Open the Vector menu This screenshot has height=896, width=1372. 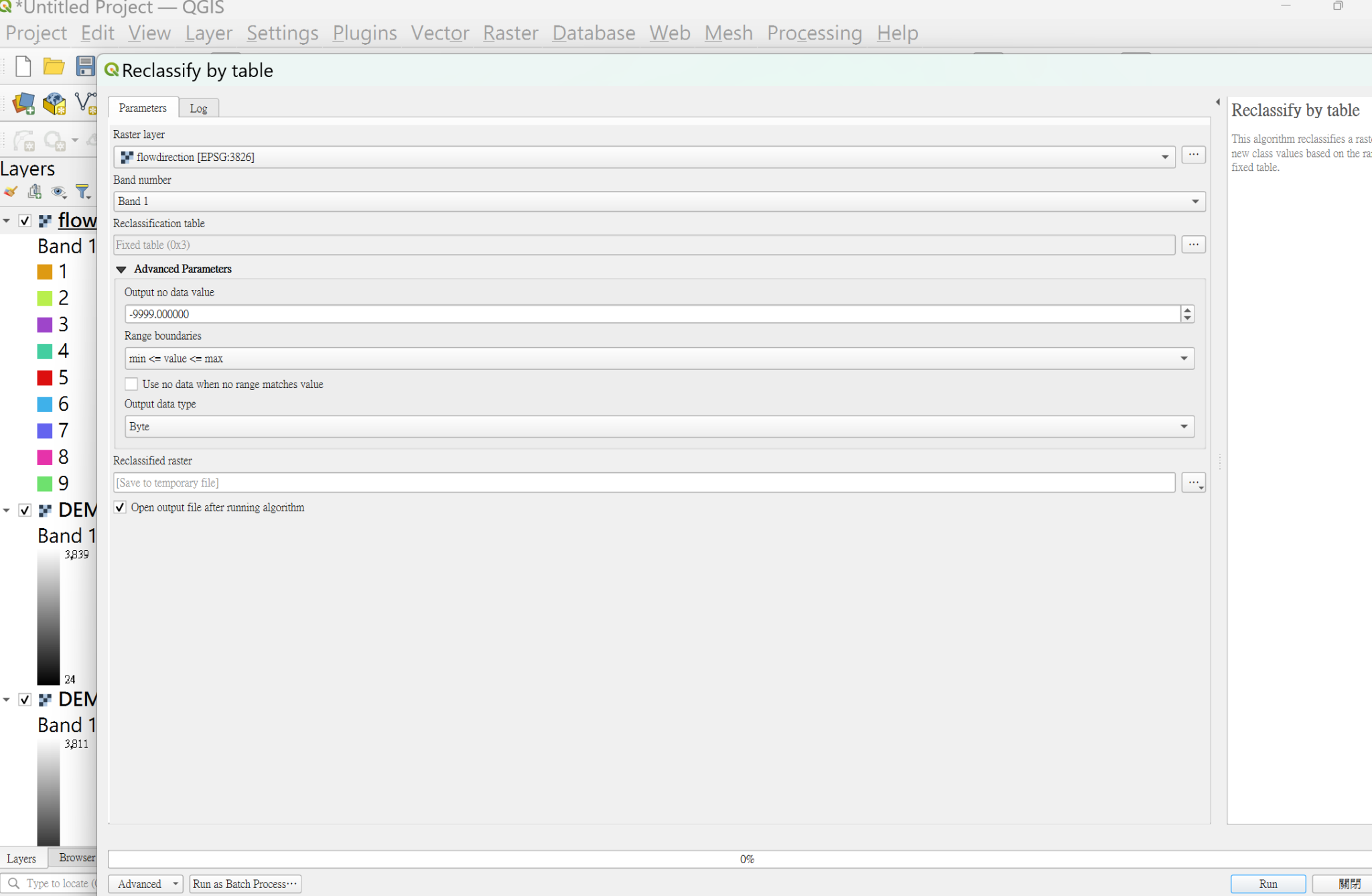coord(440,33)
